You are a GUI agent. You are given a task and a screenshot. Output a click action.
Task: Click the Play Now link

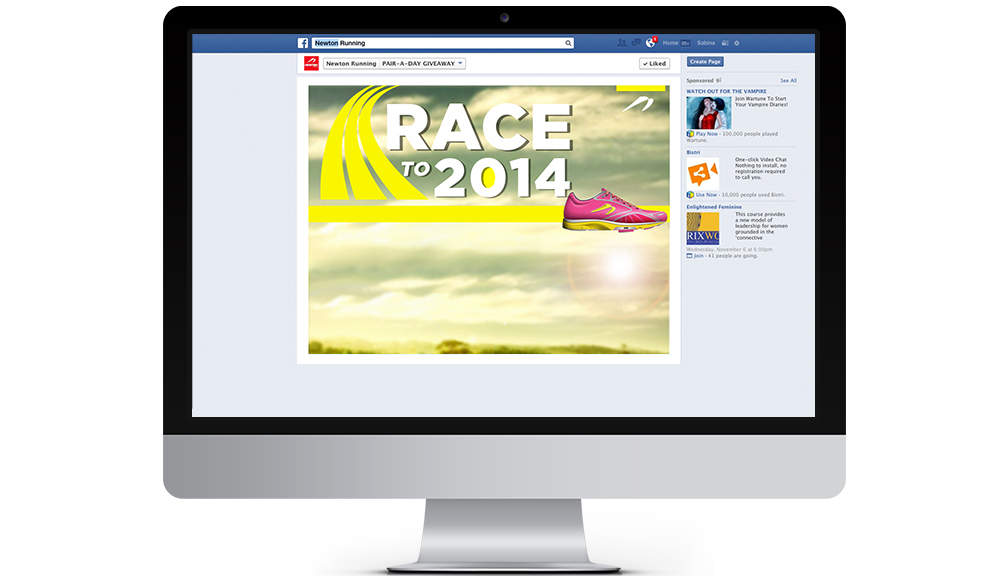coord(707,134)
